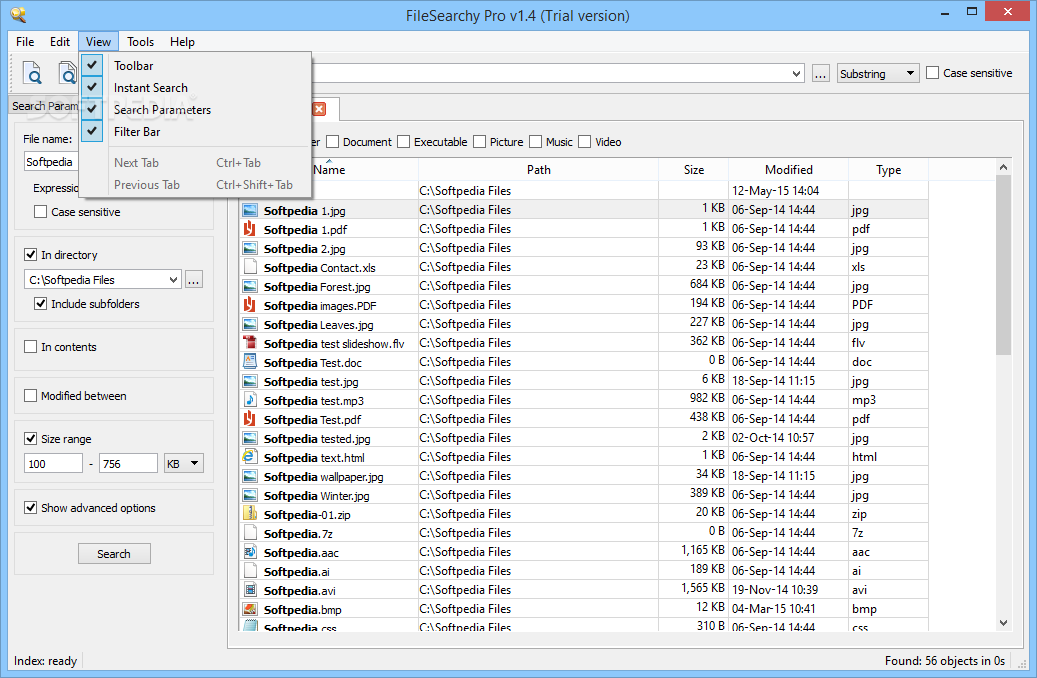The height and width of the screenshot is (678, 1037).
Task: Open the Tools menu
Action: point(140,42)
